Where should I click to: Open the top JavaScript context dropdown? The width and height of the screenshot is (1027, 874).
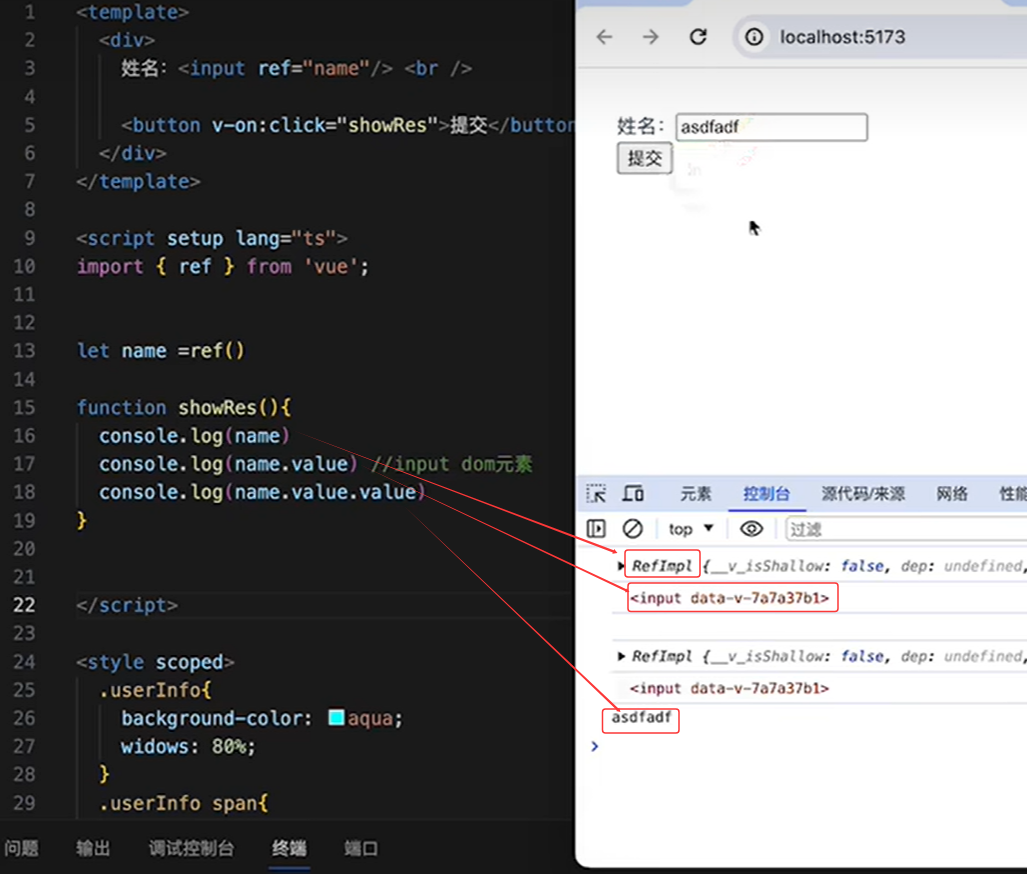coord(690,529)
